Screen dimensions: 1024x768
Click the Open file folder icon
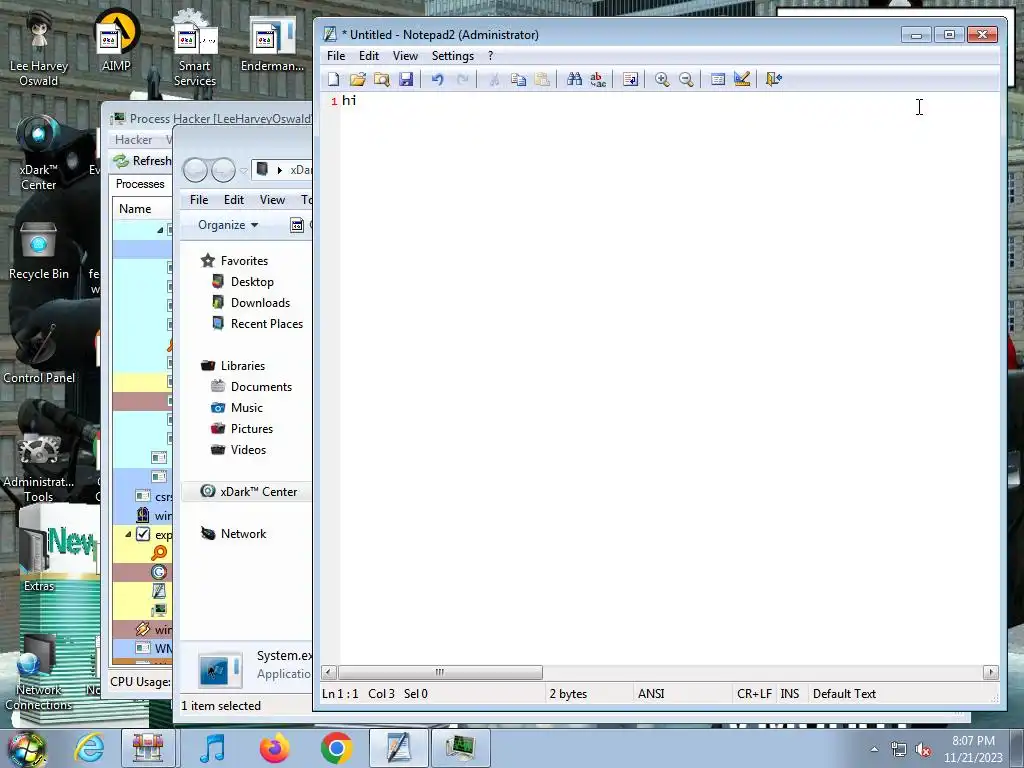[357, 80]
